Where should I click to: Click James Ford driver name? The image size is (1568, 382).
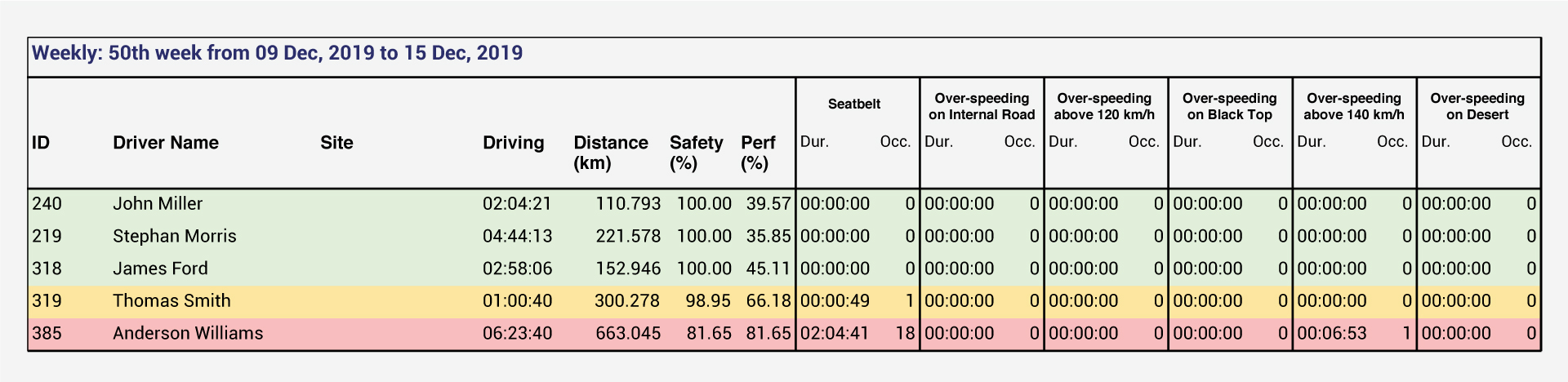160,269
